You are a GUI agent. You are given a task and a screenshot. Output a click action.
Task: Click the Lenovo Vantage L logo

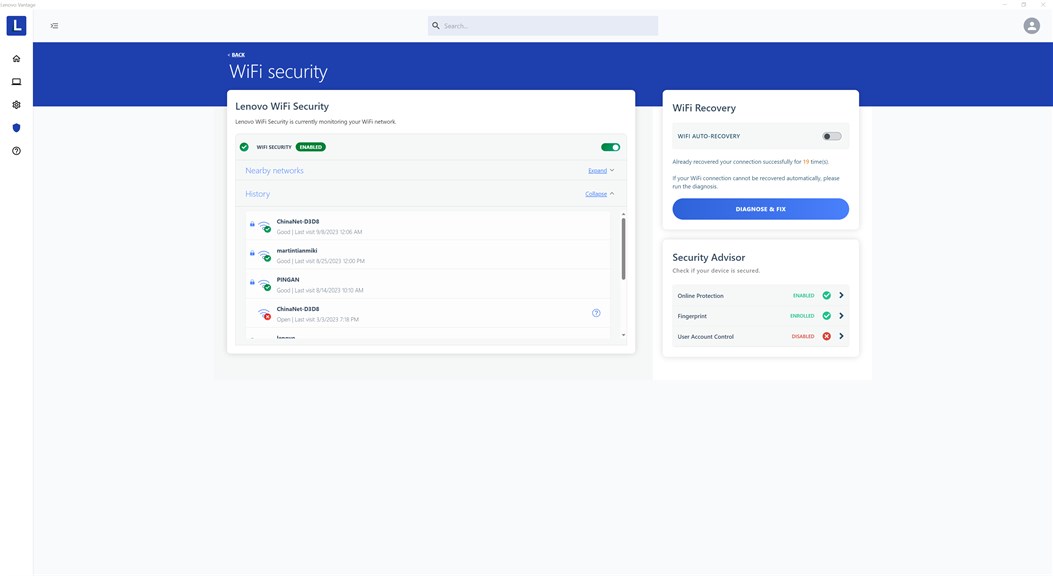click(16, 26)
